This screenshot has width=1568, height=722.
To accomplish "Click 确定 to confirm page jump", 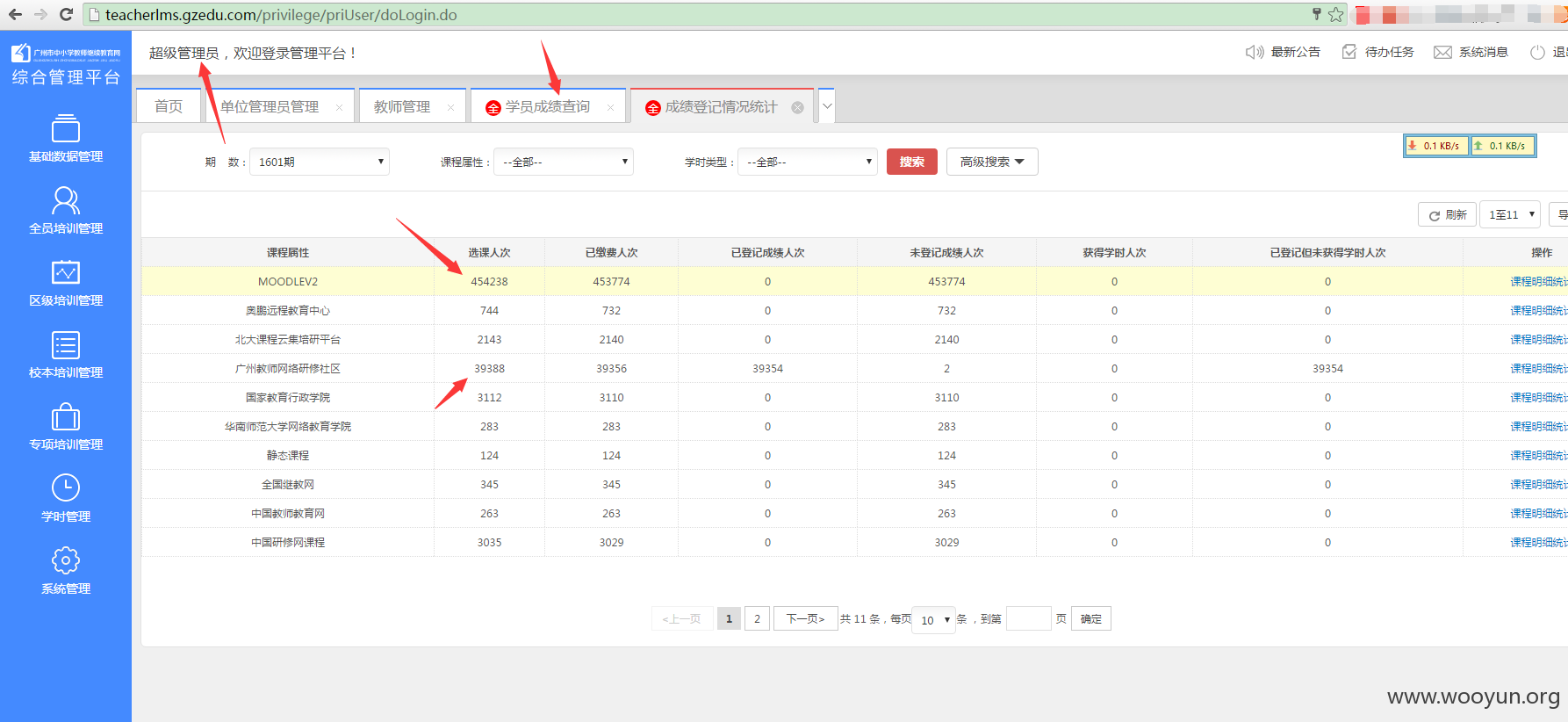I will pos(1091,618).
